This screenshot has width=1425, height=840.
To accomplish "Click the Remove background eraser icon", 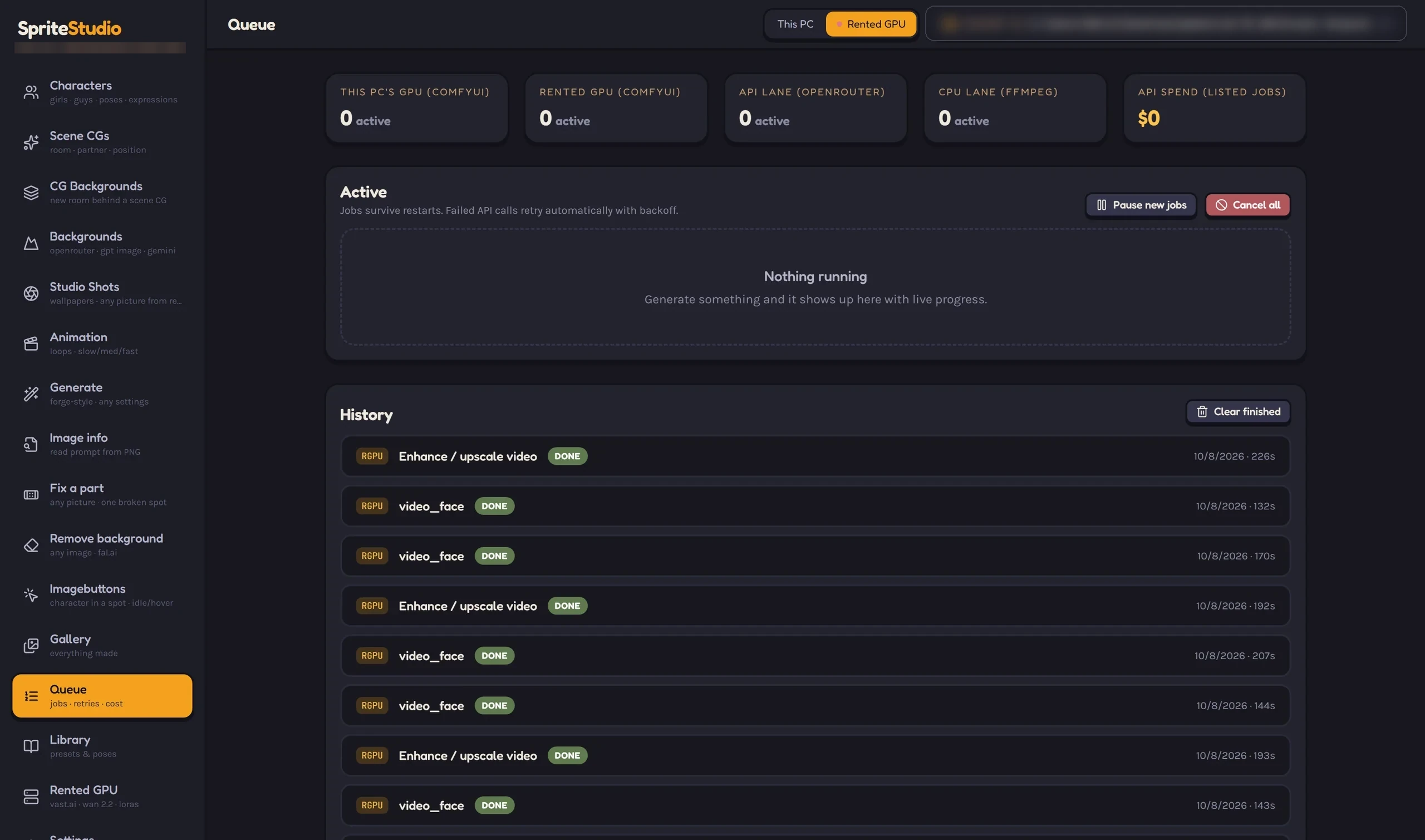I will point(31,545).
